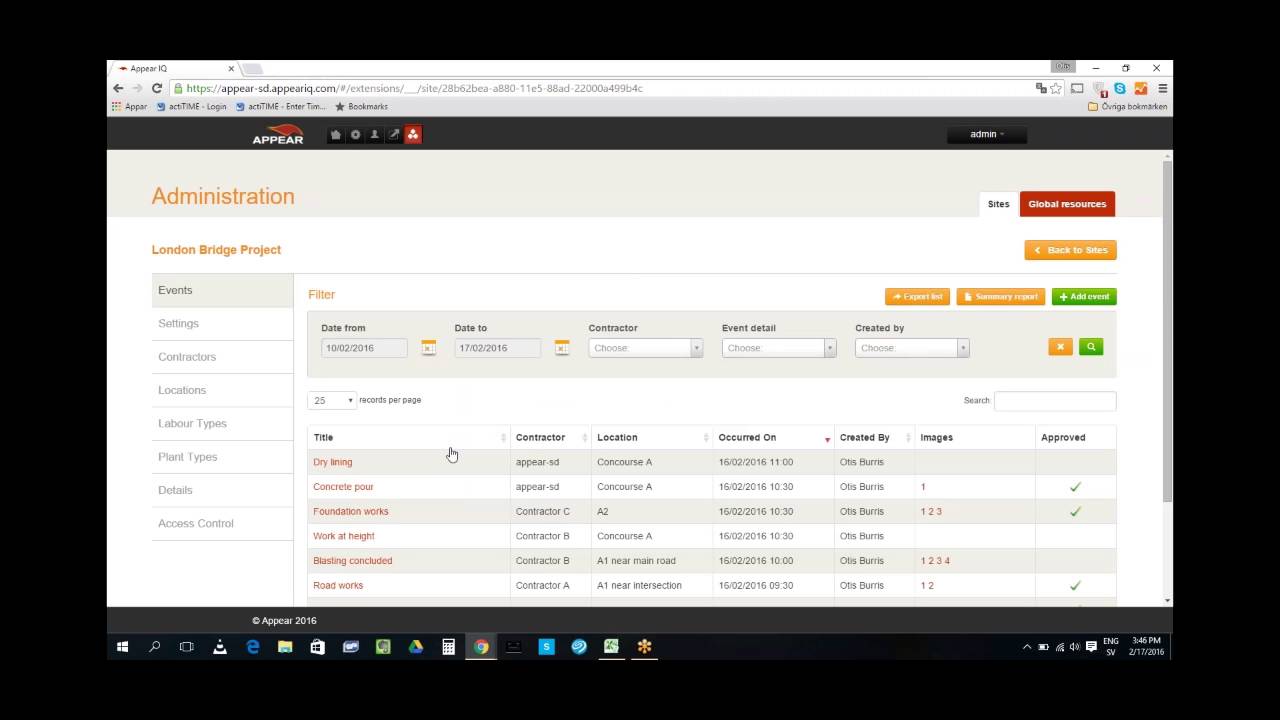Viewport: 1280px width, 720px height.
Task: Open the Road works event
Action: click(338, 585)
